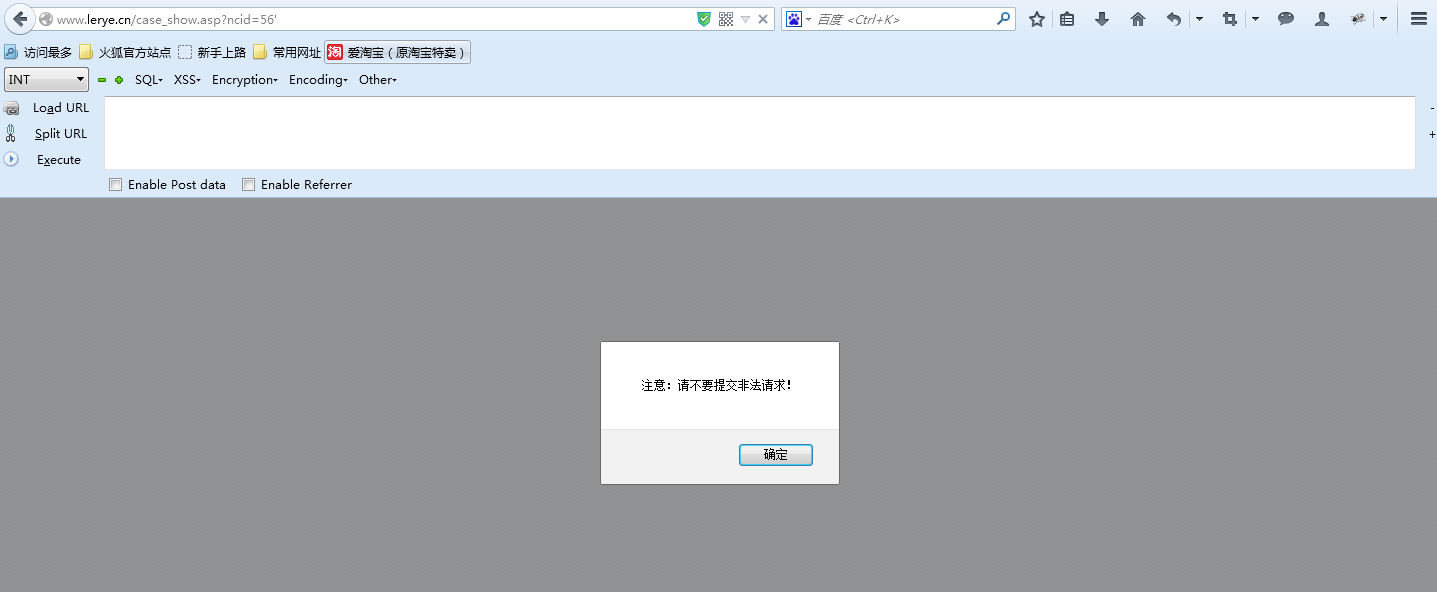Click the green plus increment icon
Image resolution: width=1437 pixels, height=592 pixels.
click(x=119, y=80)
